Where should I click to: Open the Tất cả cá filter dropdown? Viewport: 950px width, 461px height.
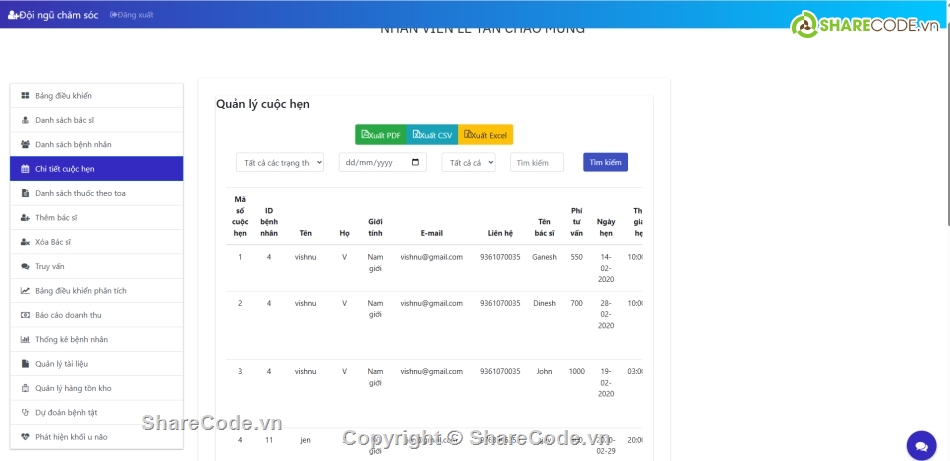(468, 162)
